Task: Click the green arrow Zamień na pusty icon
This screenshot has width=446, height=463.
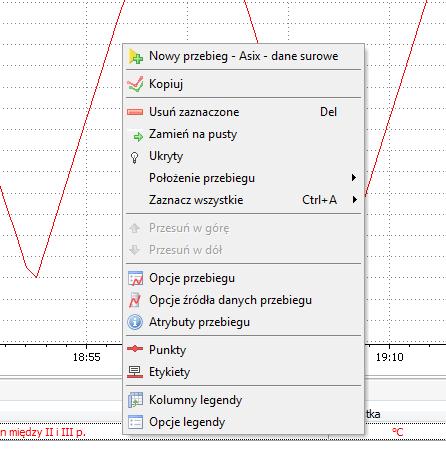Action: point(138,136)
